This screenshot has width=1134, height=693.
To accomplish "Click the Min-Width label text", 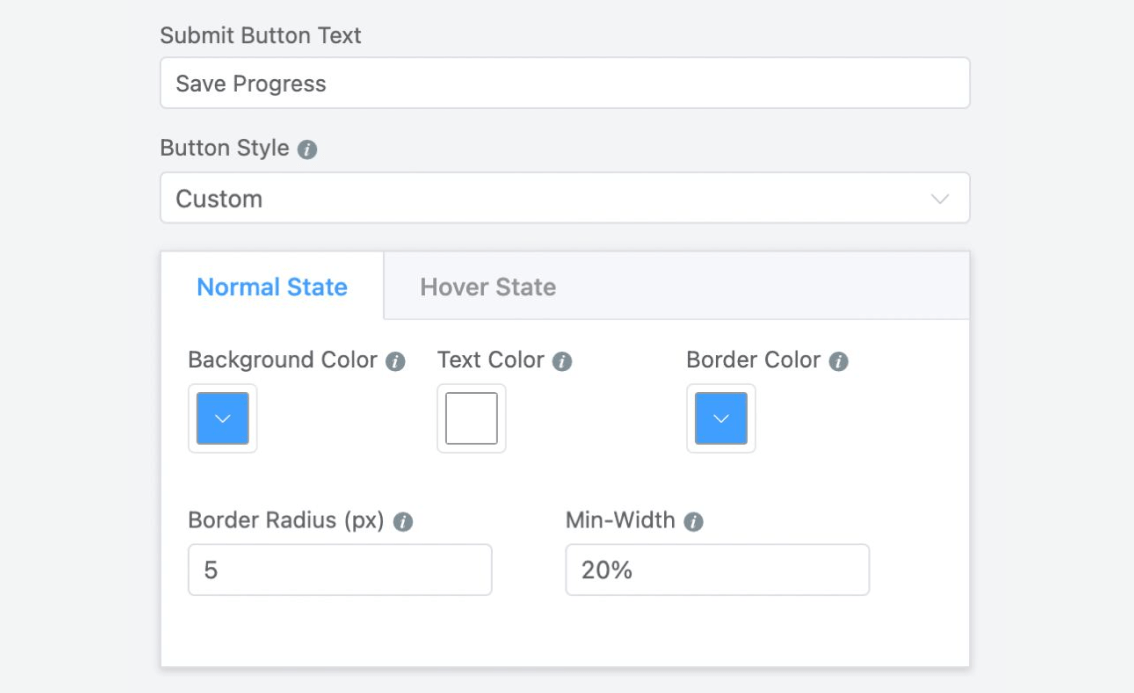I will click(x=620, y=520).
